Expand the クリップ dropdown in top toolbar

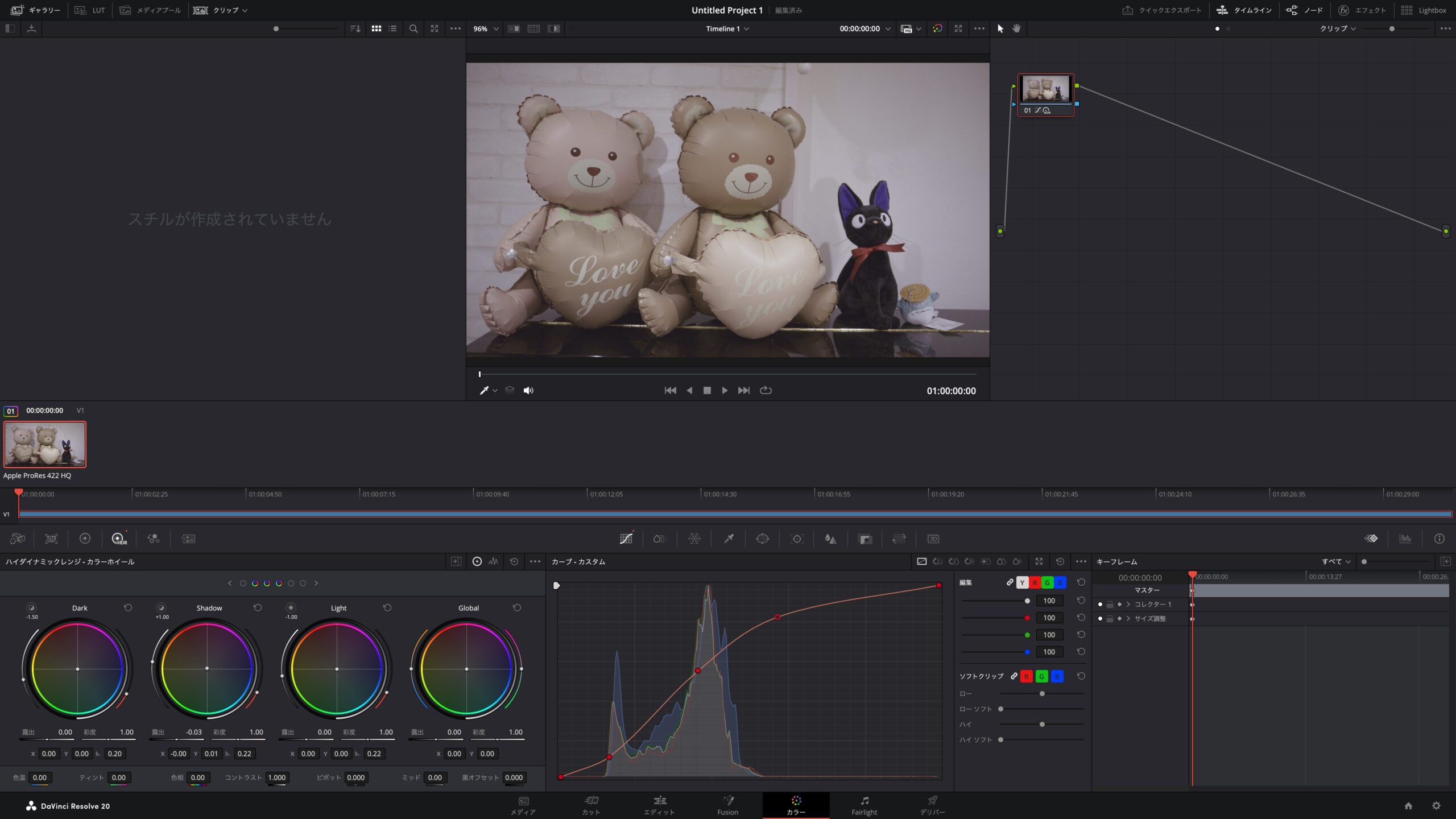click(x=221, y=10)
